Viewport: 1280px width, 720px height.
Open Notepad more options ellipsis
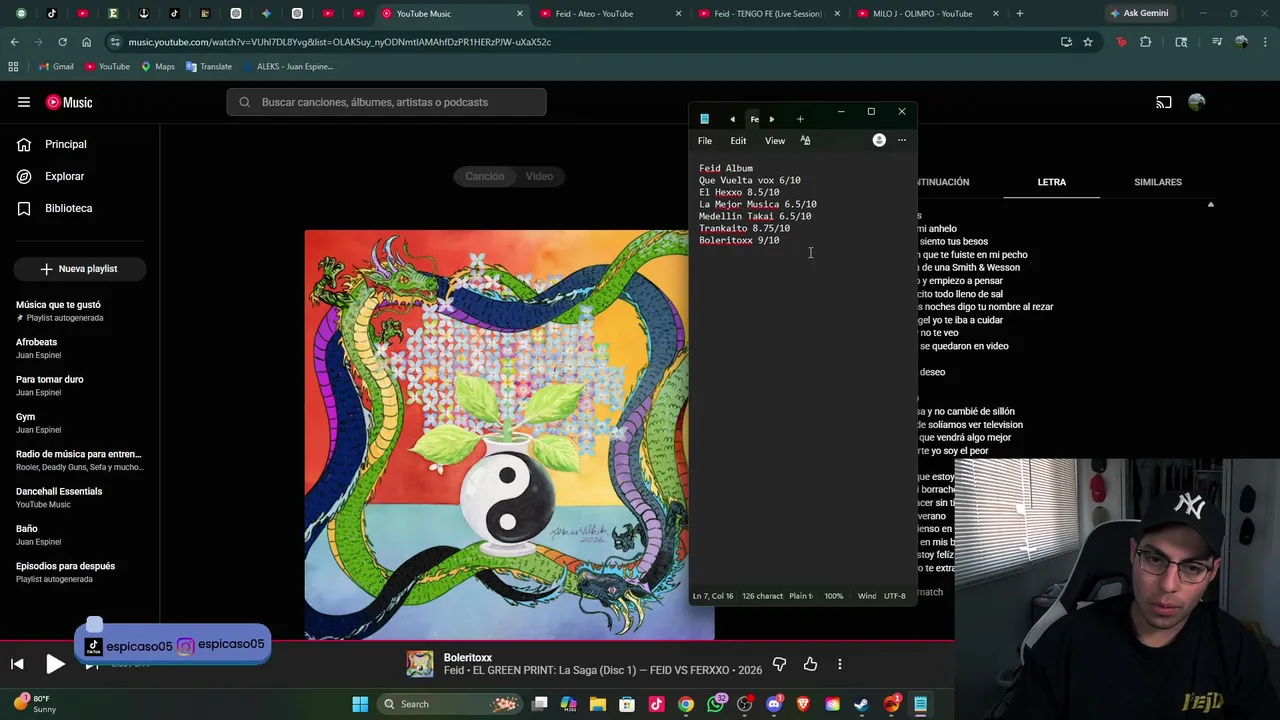click(902, 140)
